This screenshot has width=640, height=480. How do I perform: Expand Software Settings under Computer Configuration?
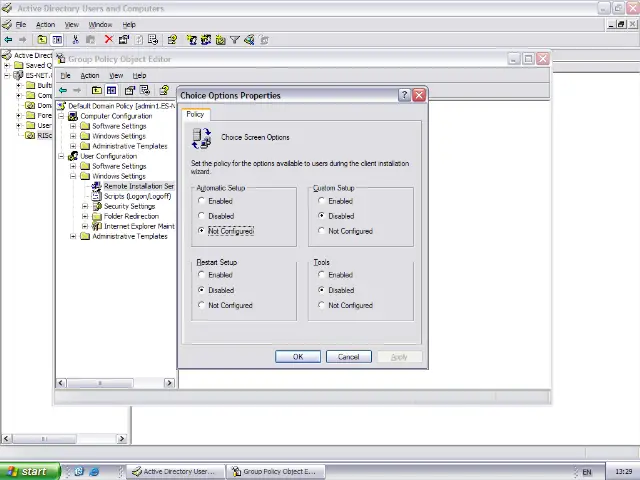coord(73,126)
